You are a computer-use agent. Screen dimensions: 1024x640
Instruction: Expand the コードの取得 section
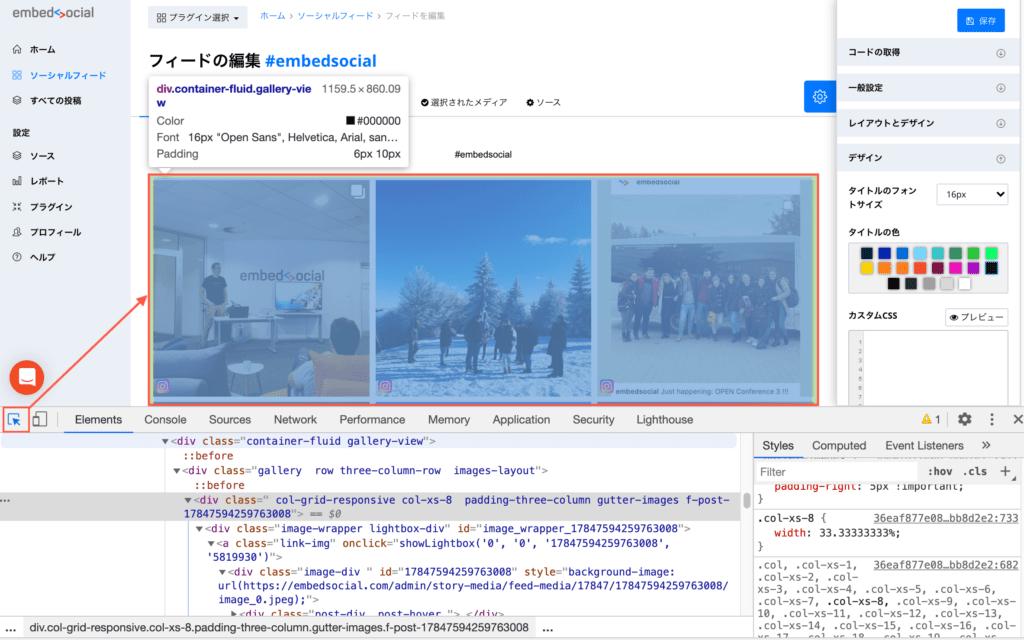click(927, 52)
